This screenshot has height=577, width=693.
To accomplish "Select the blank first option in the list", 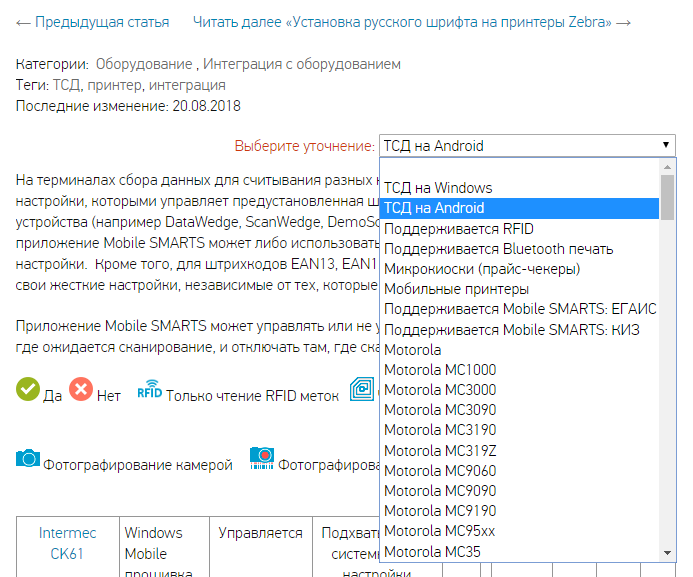I will pyautogui.click(x=519, y=168).
